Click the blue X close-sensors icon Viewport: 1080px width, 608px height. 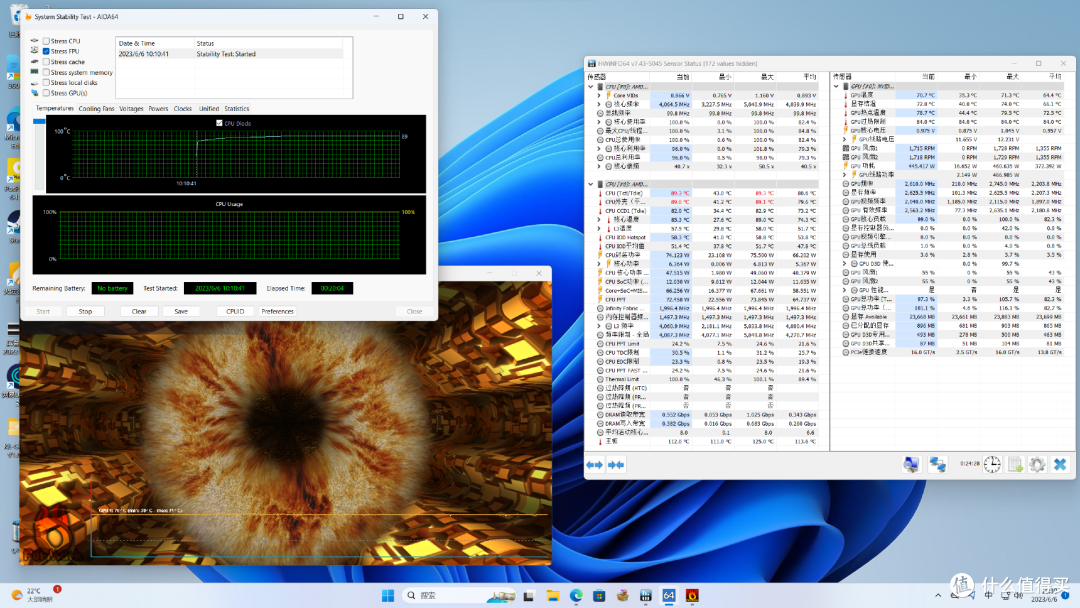(1060, 465)
